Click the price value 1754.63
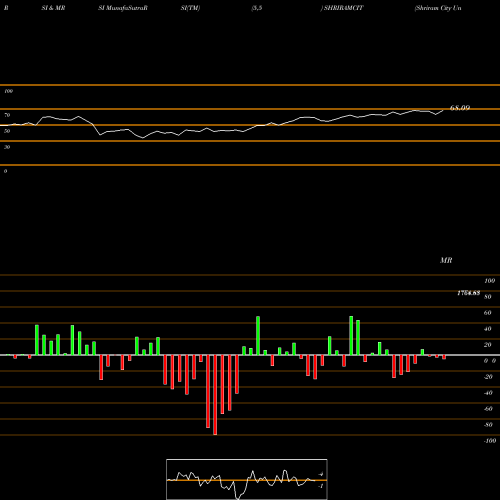This screenshot has width=500, height=500. (x=469, y=293)
